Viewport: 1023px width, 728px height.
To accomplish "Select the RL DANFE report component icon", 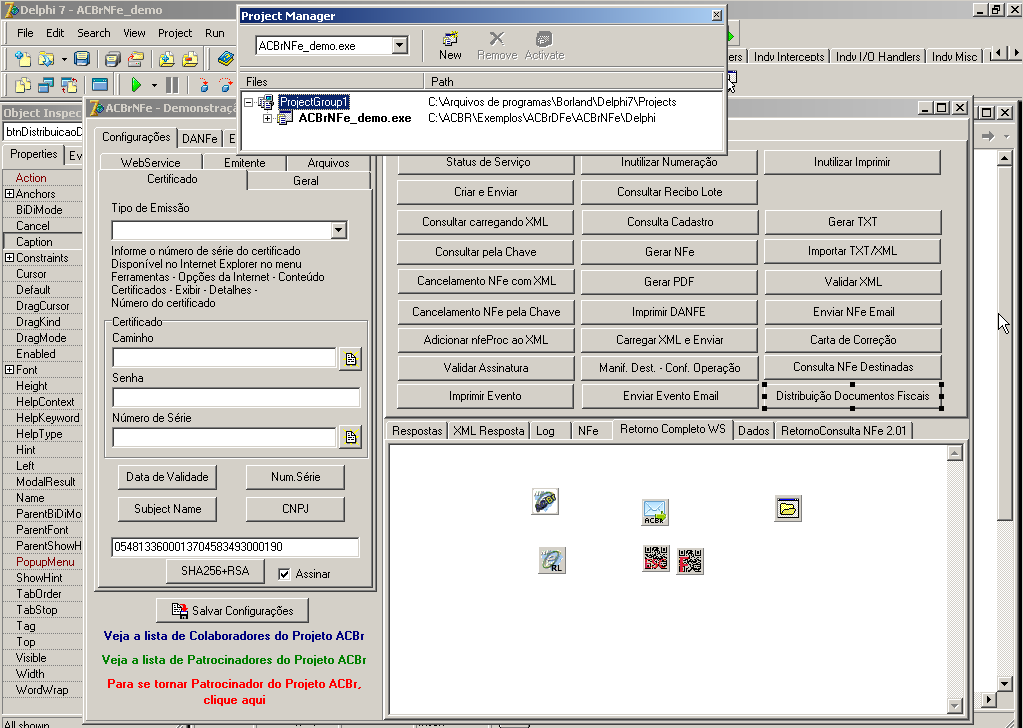I will point(552,560).
